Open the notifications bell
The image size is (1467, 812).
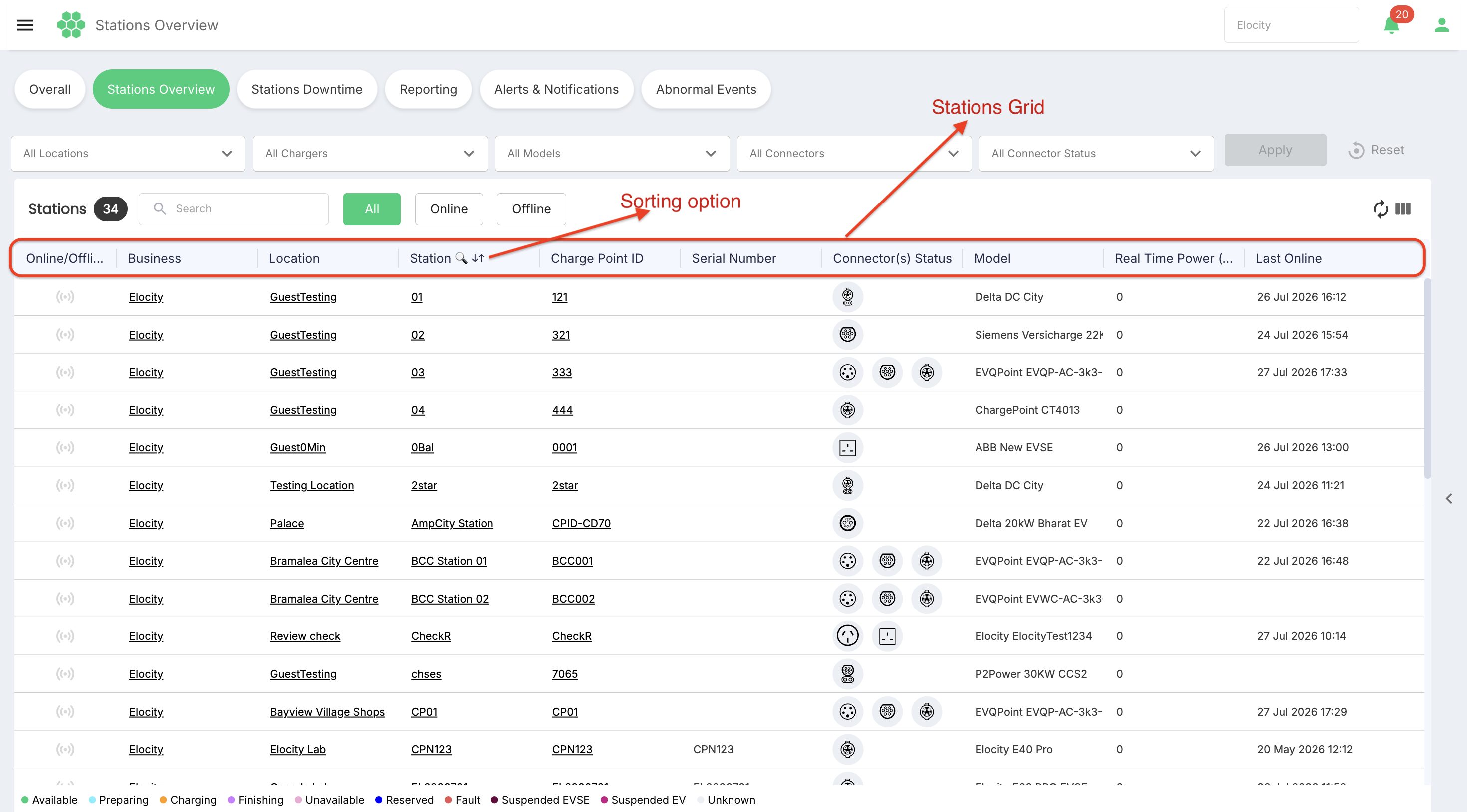(1391, 25)
